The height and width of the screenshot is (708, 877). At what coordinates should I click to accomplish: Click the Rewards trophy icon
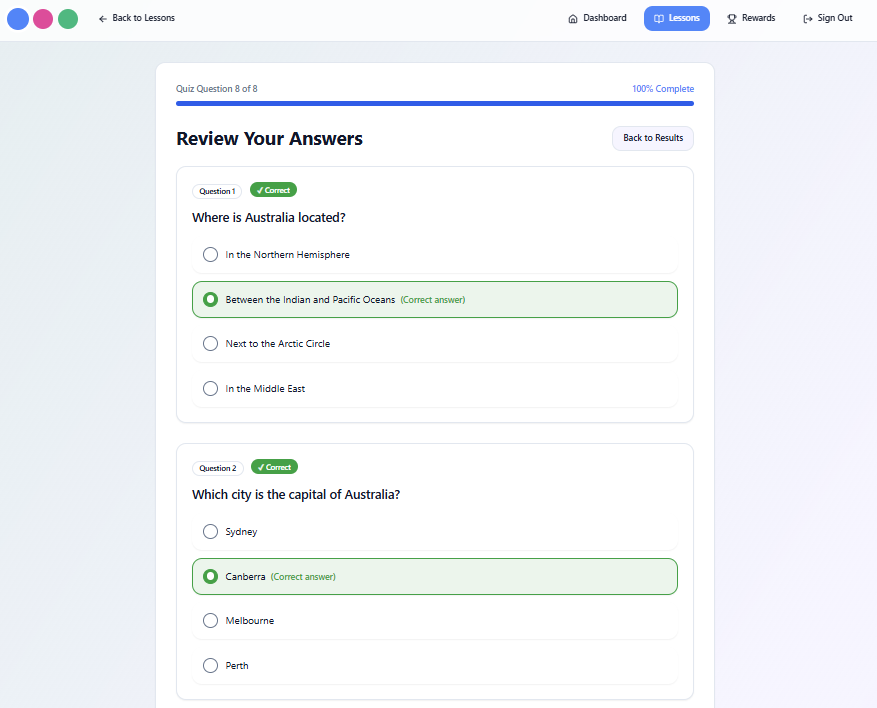[x=732, y=19]
